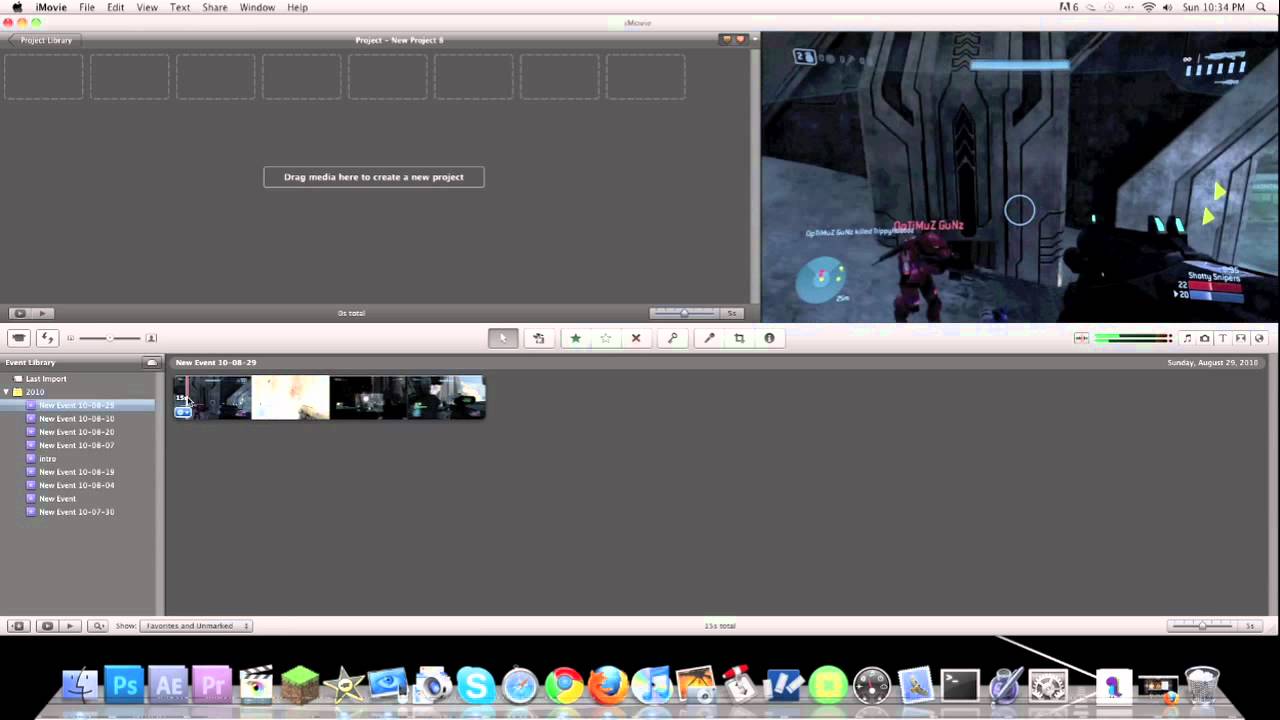Select the crop and rotate tool
Screen dimensions: 1280x720
739,338
